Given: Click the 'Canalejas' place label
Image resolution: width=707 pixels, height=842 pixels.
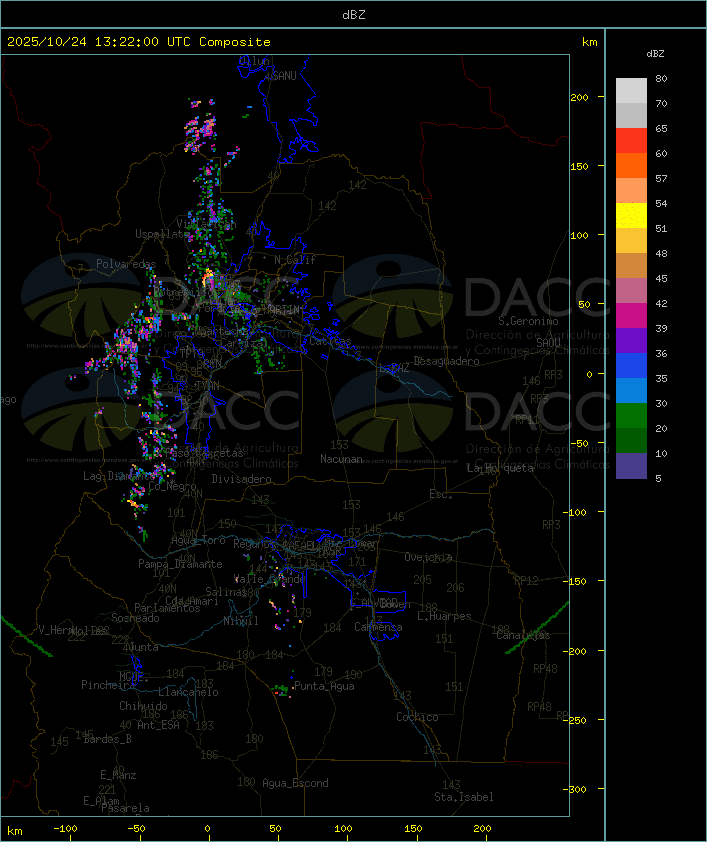Looking at the screenshot, I should (523, 636).
